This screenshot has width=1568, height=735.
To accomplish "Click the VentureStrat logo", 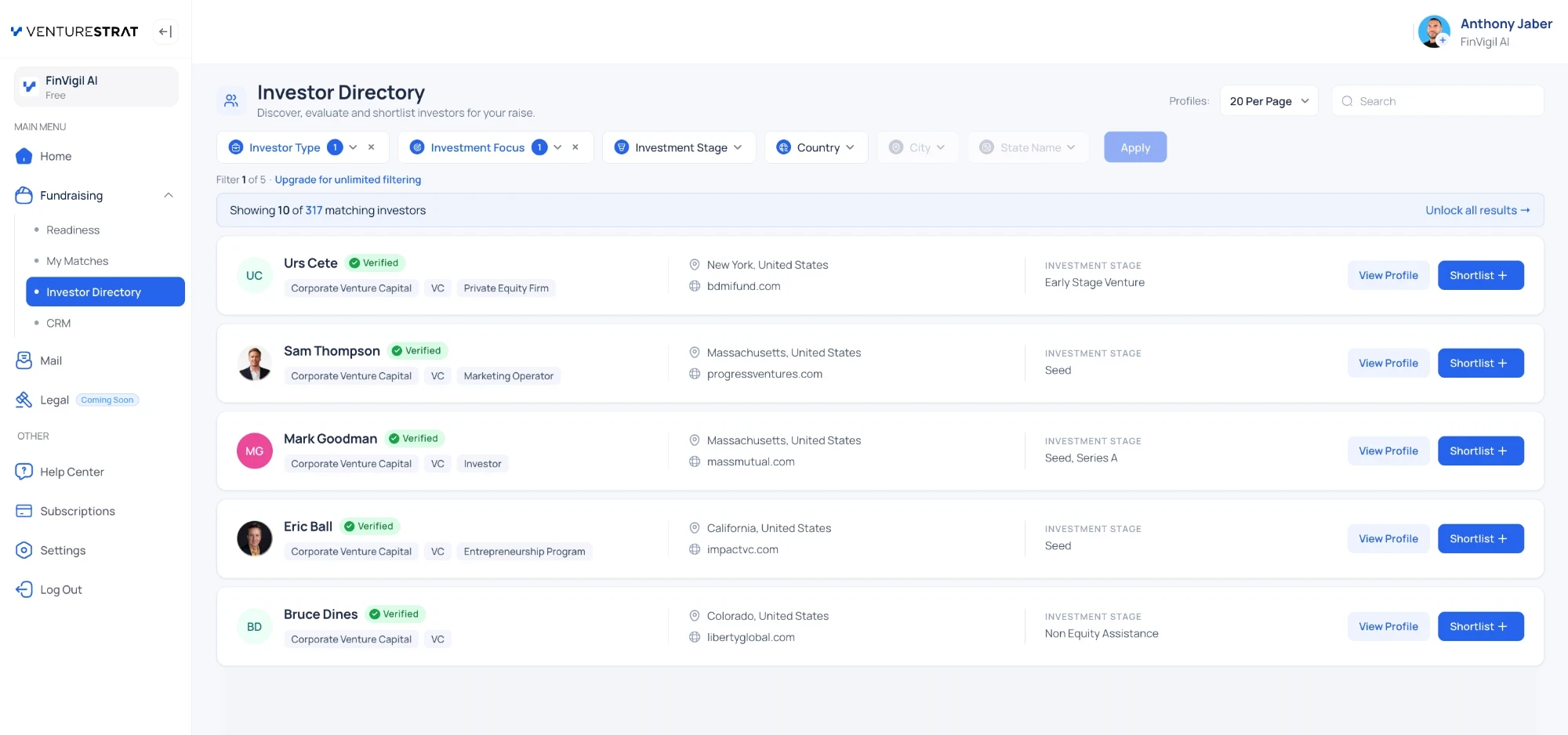I will coord(74,31).
